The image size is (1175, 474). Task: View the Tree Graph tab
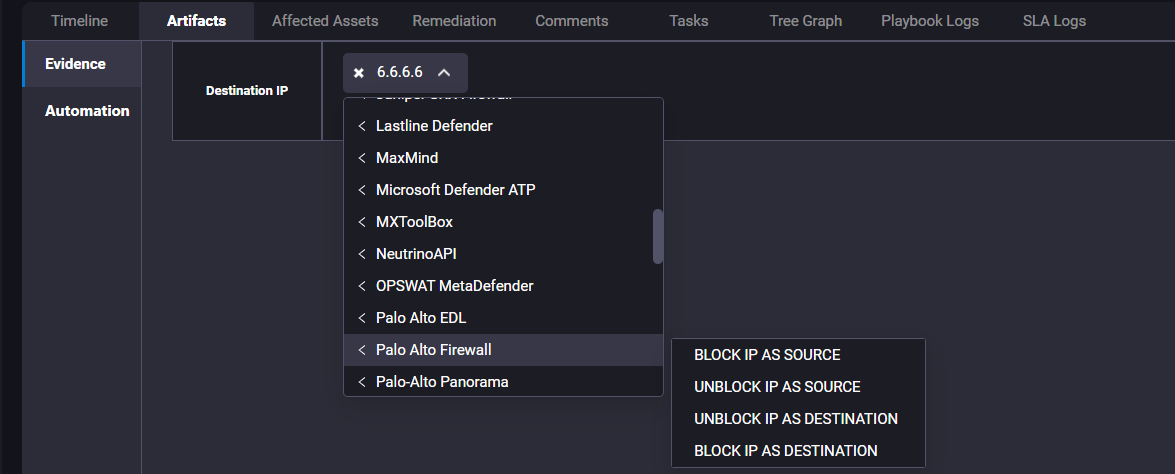(806, 21)
